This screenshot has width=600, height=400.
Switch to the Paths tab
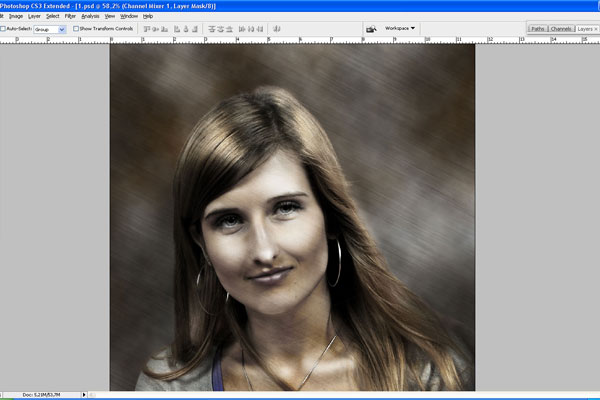pyautogui.click(x=538, y=29)
